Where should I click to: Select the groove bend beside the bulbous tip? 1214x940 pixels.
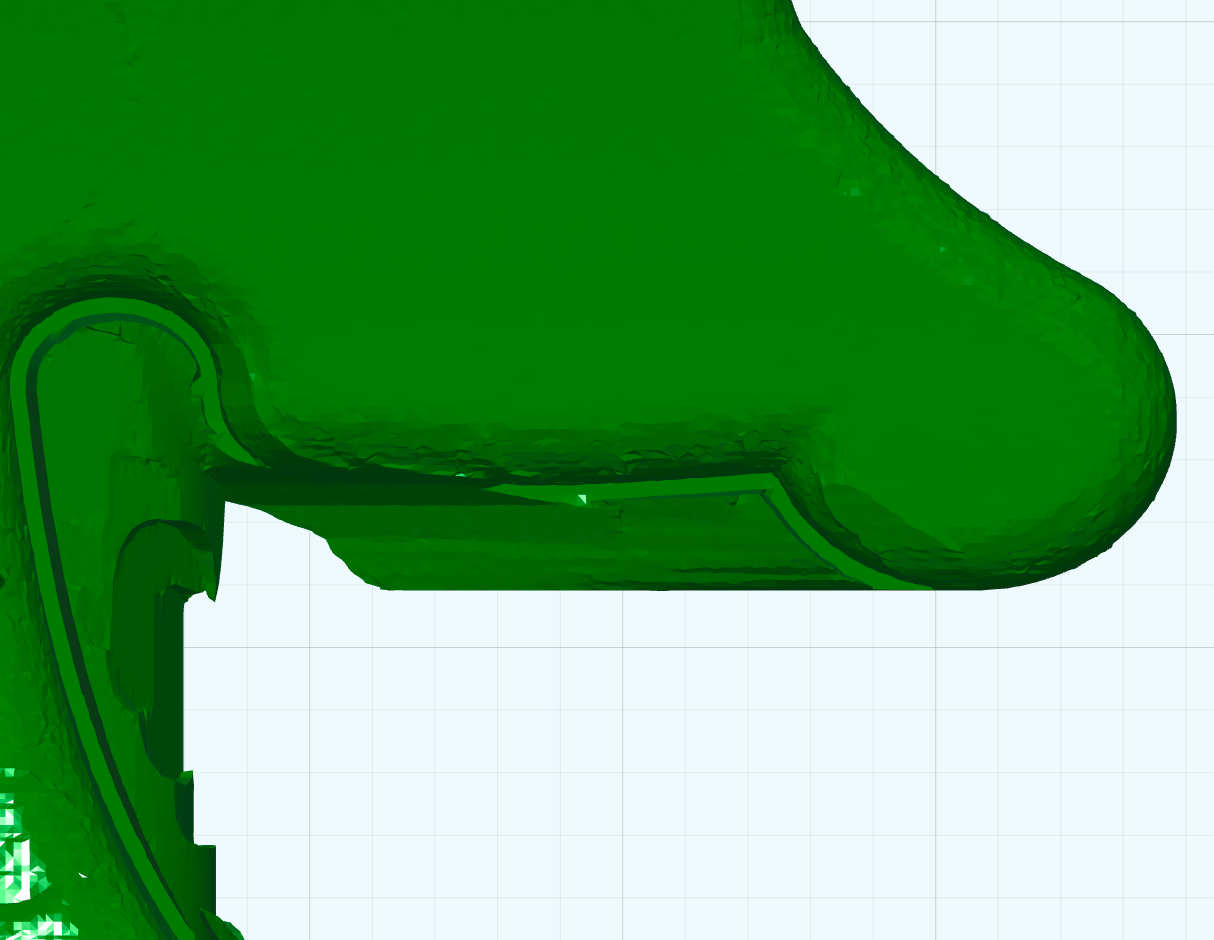point(810,530)
